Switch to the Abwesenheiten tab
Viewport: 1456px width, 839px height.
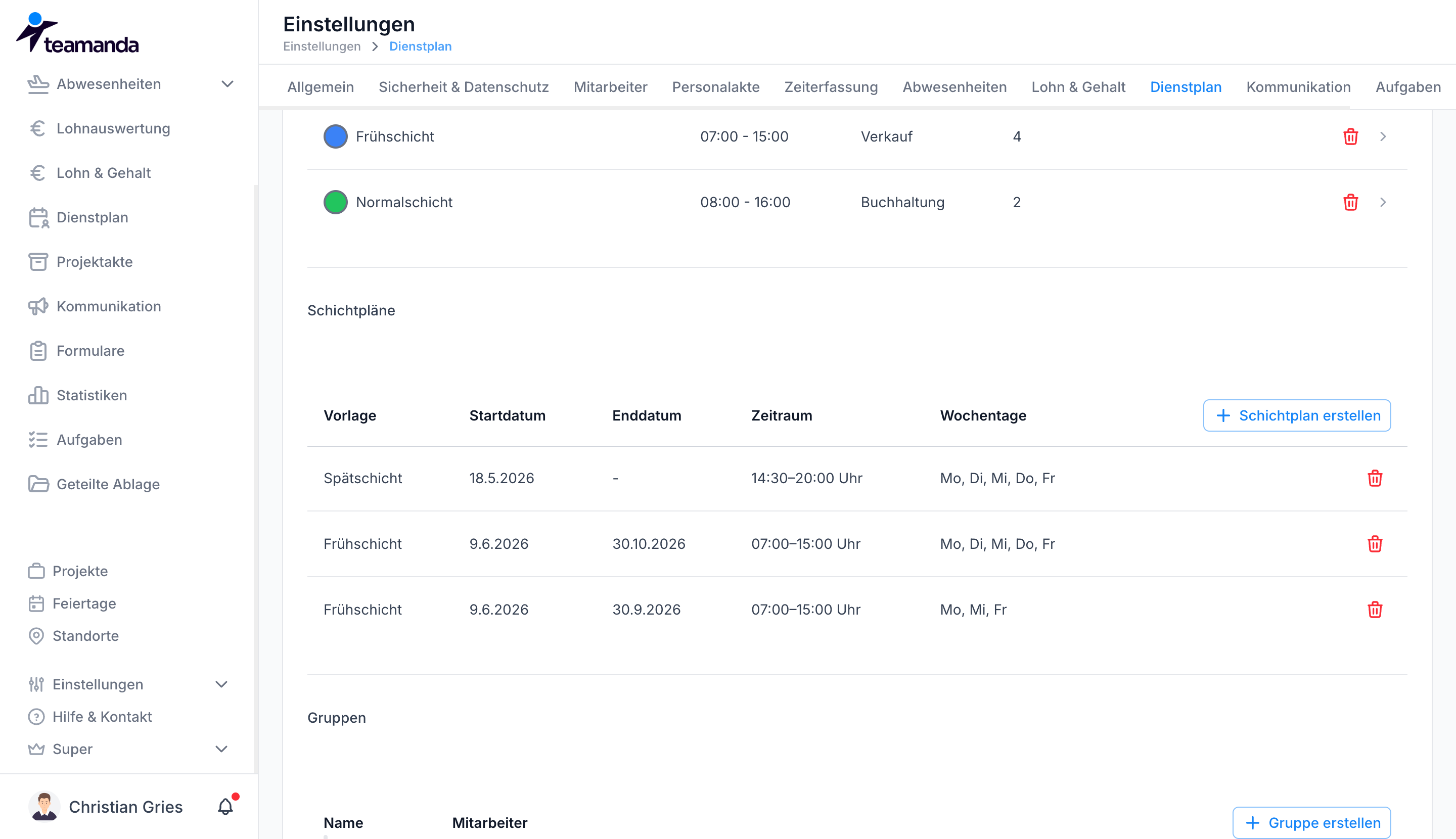coord(954,87)
